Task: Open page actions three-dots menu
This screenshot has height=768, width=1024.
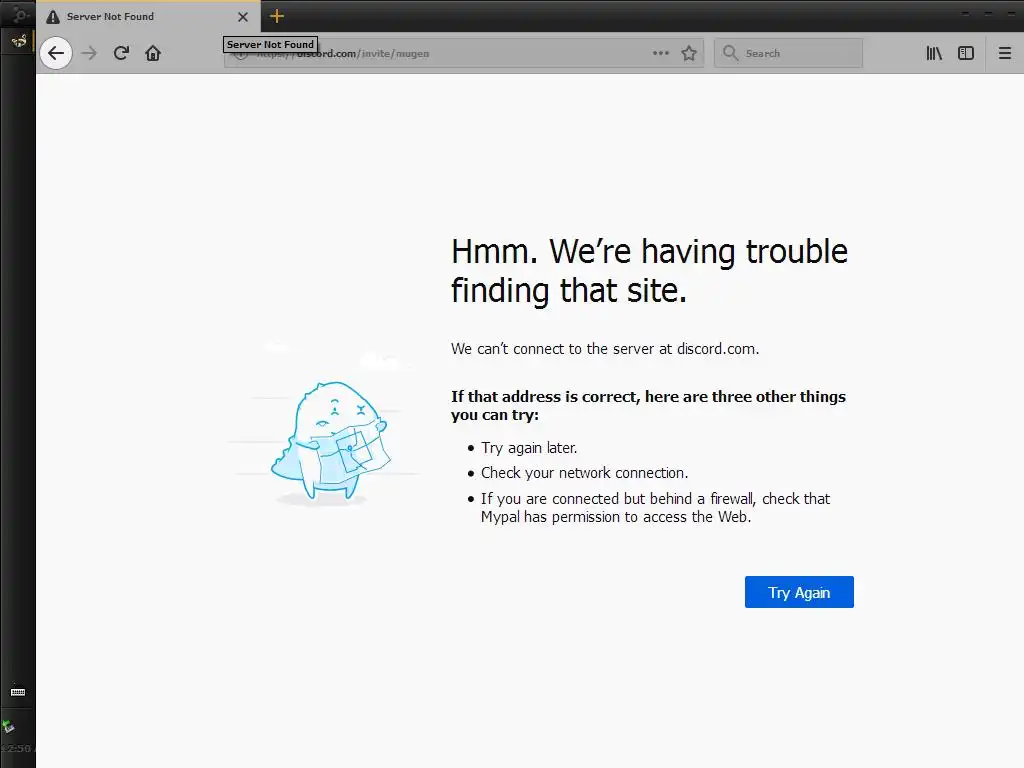Action: [661, 53]
